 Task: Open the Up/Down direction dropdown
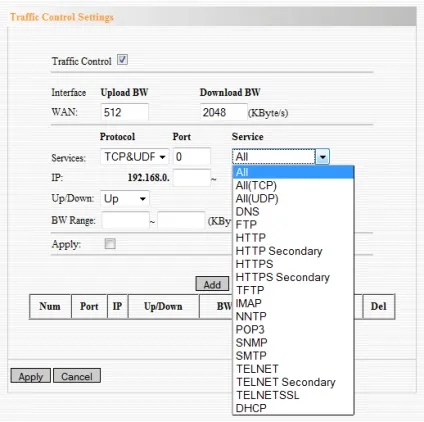(125, 199)
